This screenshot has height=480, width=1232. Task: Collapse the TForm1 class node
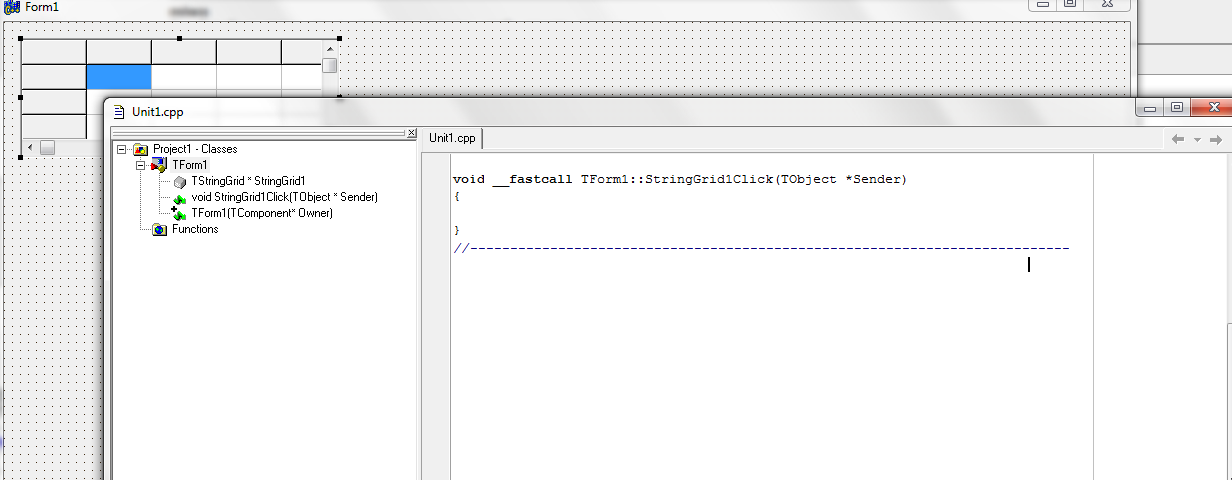(x=141, y=165)
